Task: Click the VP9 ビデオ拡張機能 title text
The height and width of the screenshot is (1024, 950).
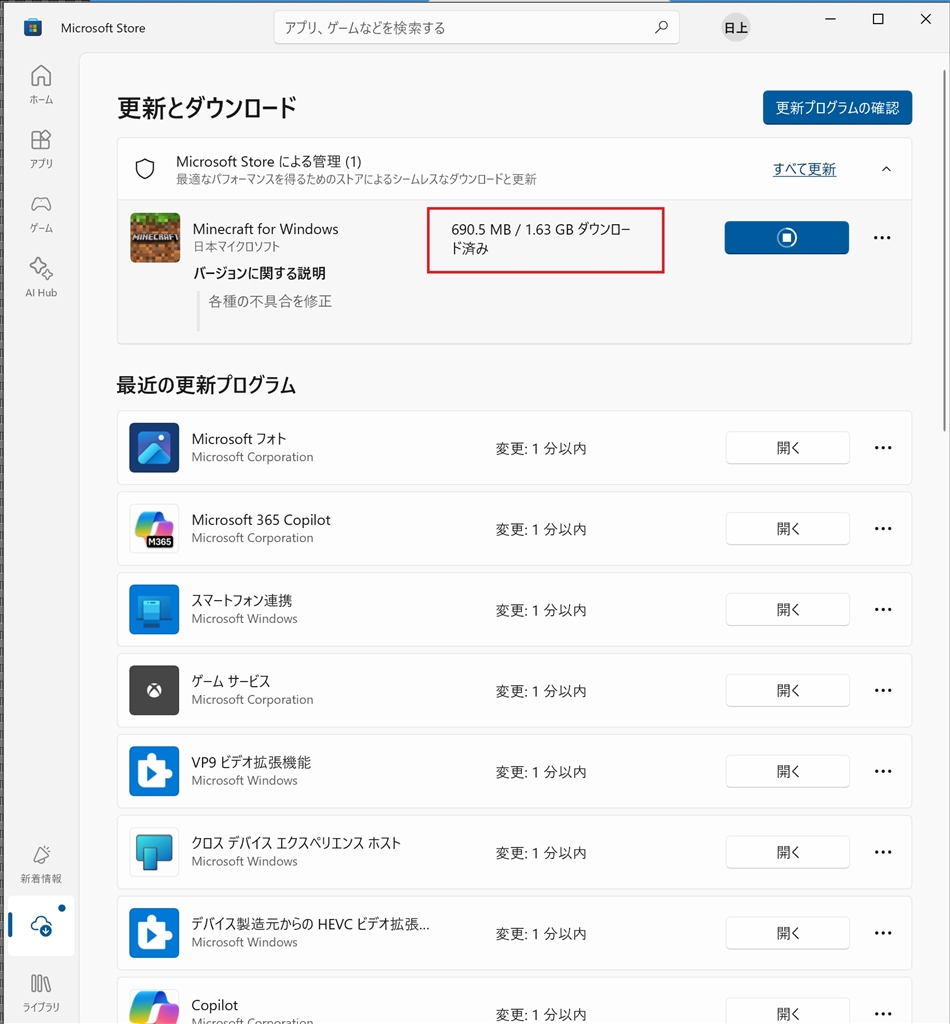Action: pyautogui.click(x=251, y=762)
